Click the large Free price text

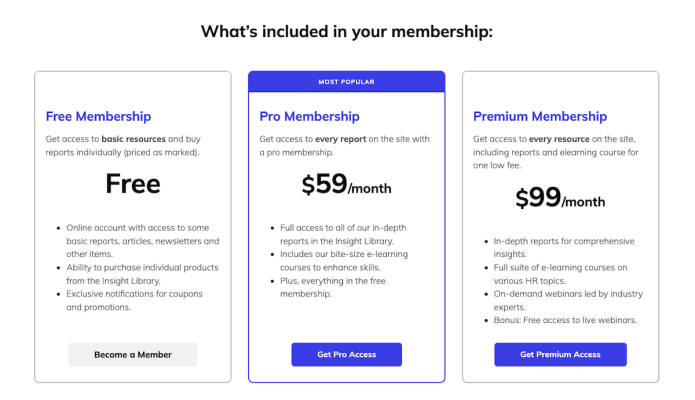[x=133, y=184]
